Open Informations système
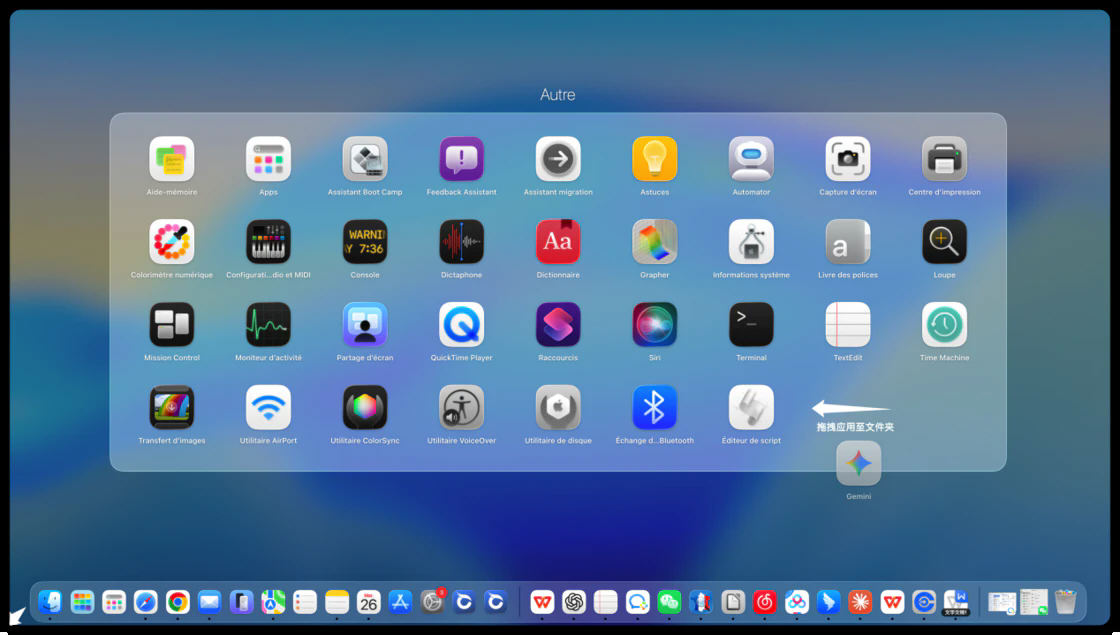 tap(751, 241)
